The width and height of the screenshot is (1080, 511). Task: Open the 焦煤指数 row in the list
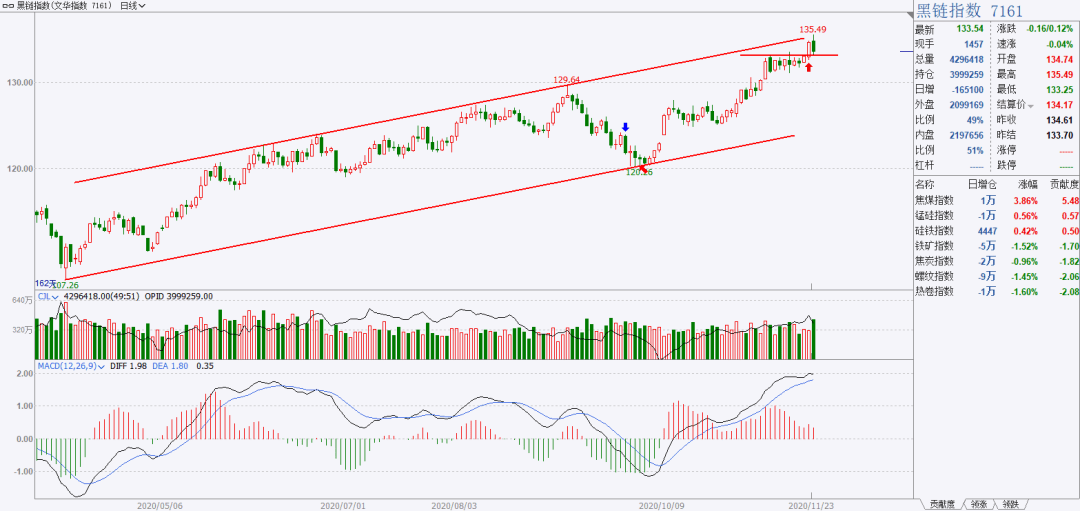tap(995, 200)
